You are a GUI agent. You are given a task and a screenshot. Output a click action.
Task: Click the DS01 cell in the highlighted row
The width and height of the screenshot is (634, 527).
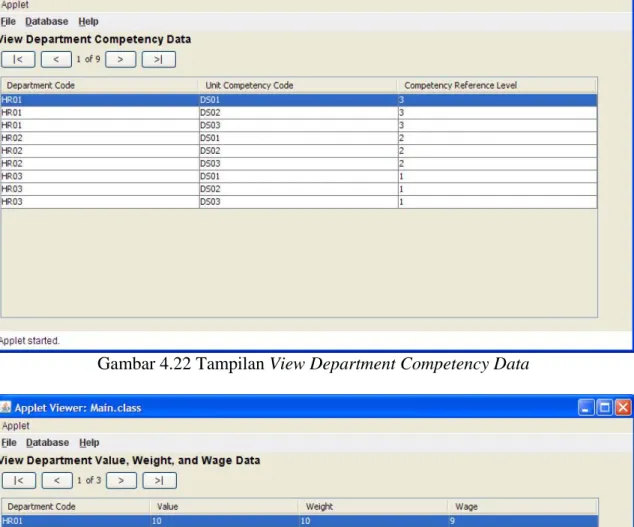tap(298, 100)
